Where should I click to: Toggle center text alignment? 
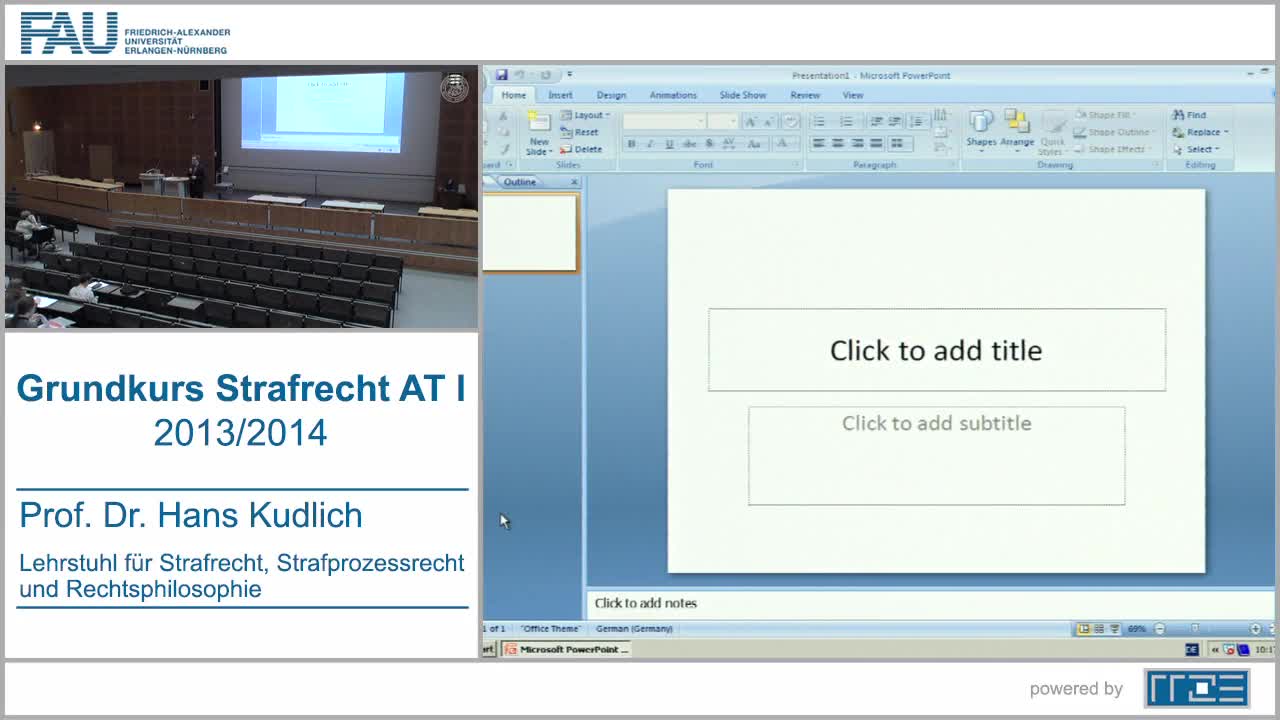(x=836, y=143)
